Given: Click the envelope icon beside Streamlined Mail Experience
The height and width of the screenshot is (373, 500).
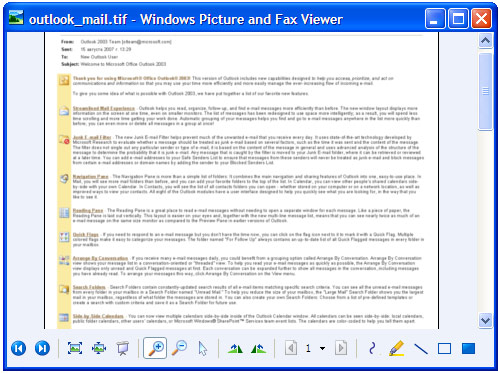Looking at the screenshot, I should (x=64, y=111).
